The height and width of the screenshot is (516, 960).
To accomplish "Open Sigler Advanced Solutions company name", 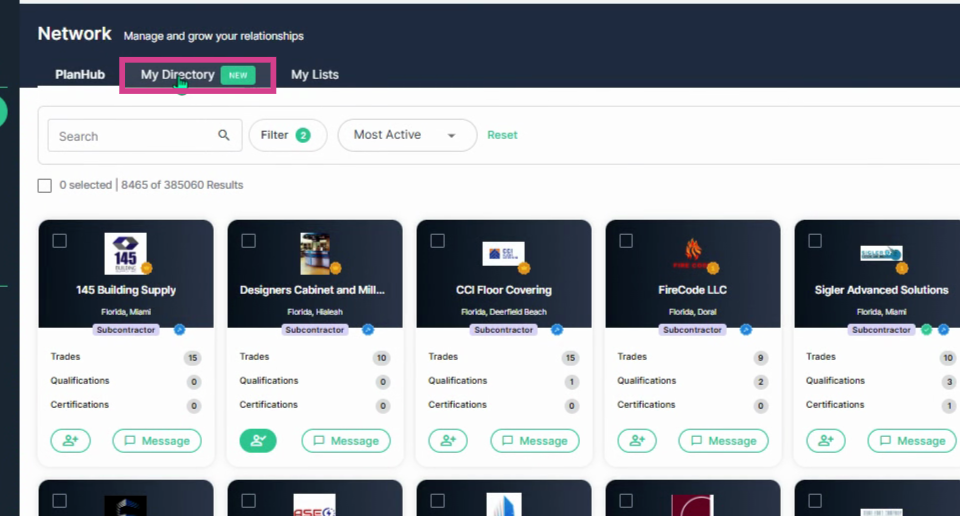I will (881, 290).
